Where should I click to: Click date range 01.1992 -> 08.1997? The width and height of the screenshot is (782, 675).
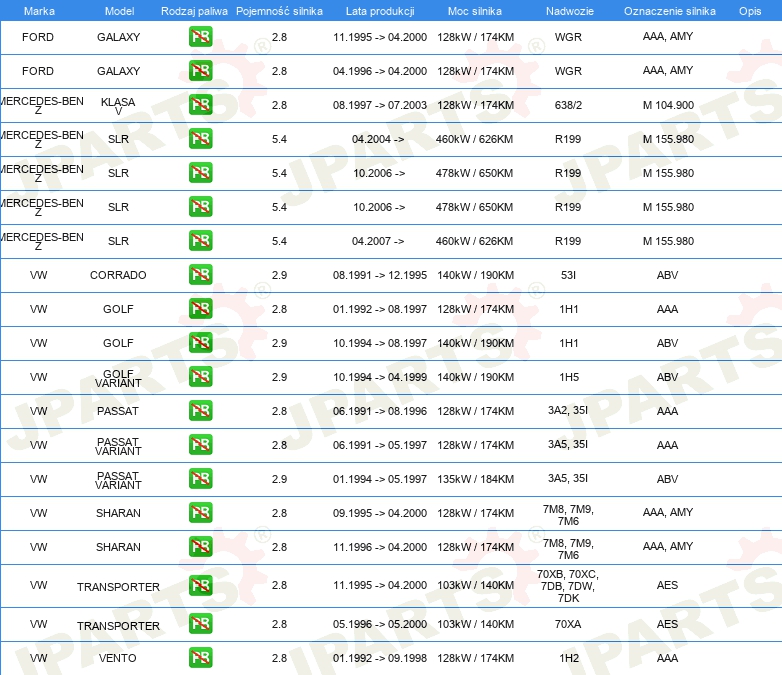pos(380,309)
